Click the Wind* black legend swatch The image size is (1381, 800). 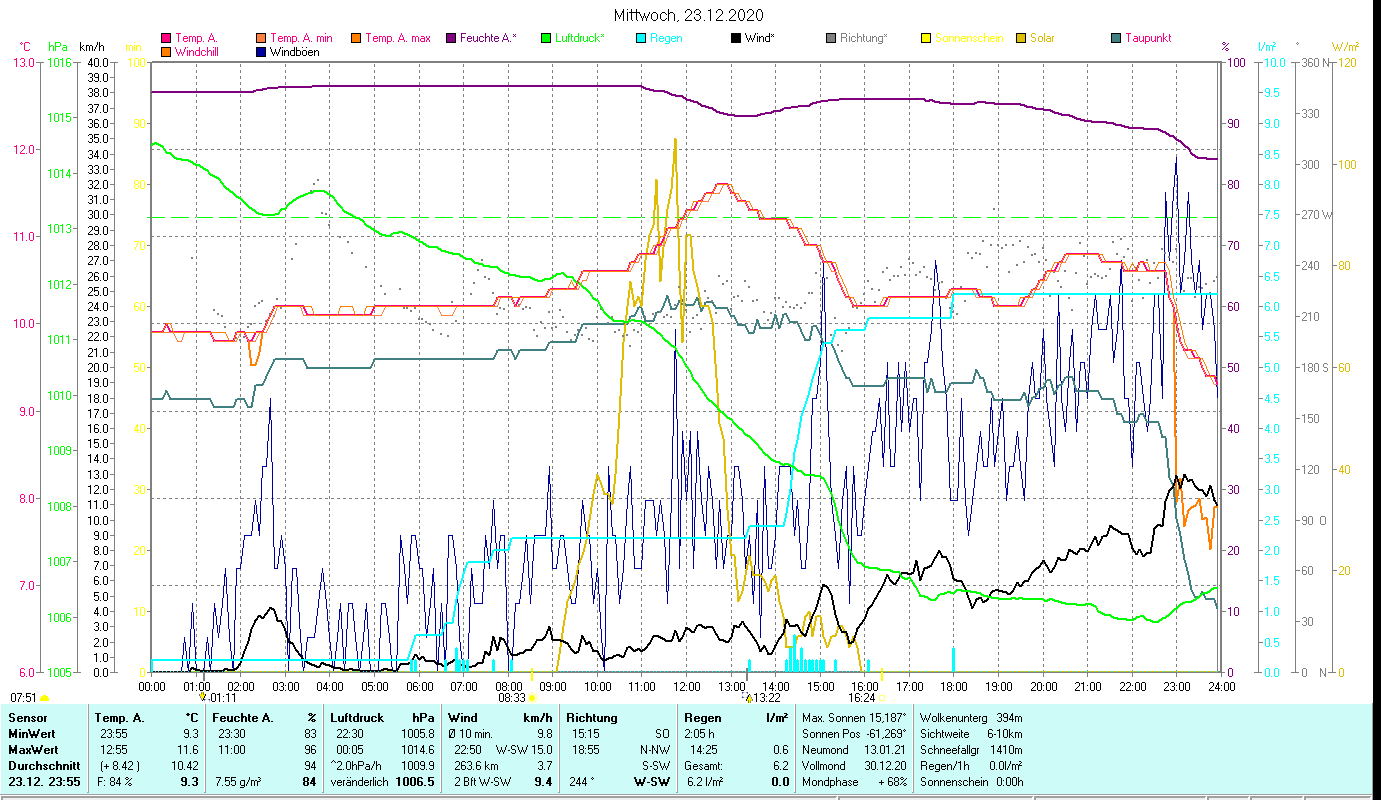[735, 39]
